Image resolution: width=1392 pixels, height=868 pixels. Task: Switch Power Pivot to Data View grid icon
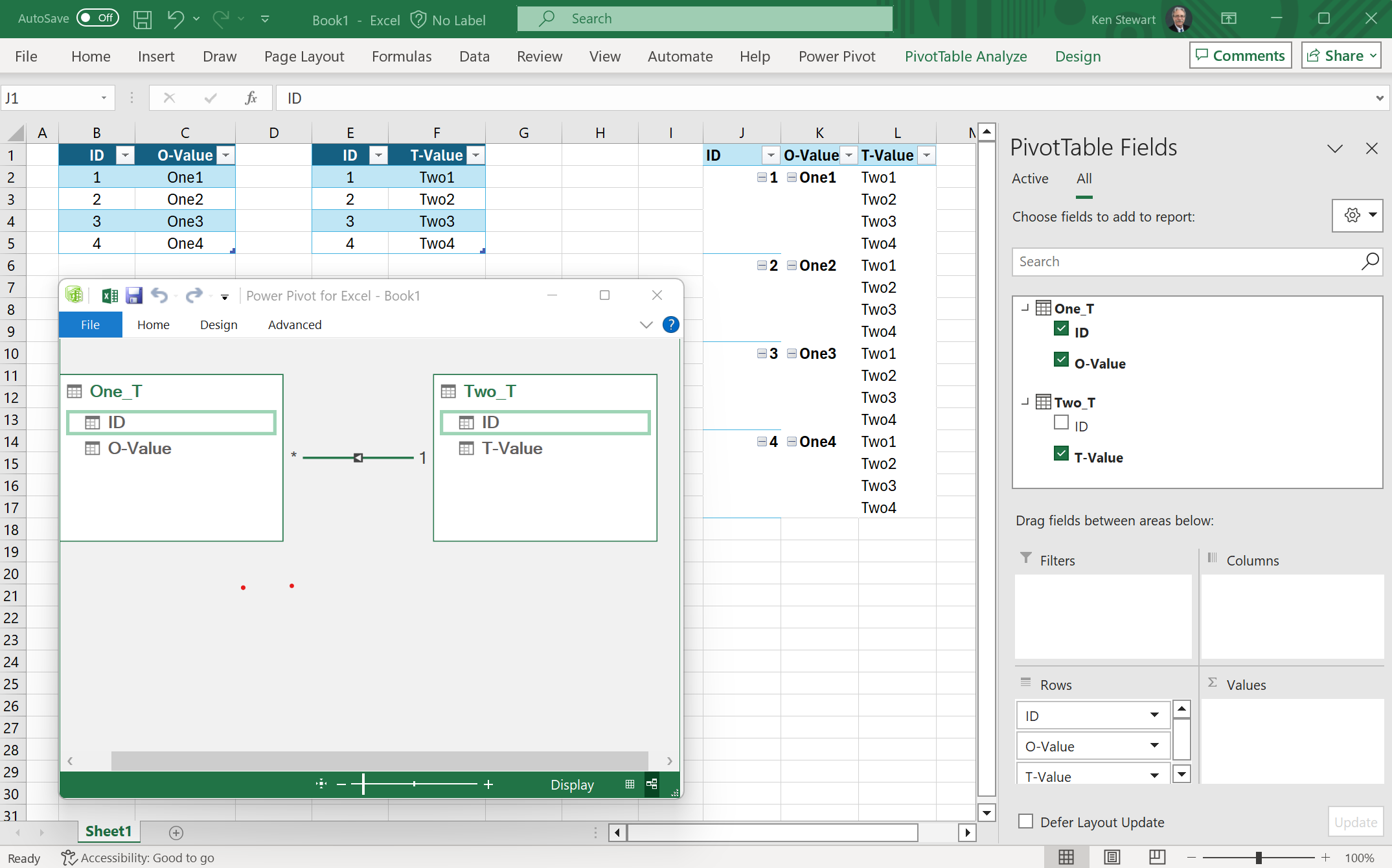click(629, 784)
